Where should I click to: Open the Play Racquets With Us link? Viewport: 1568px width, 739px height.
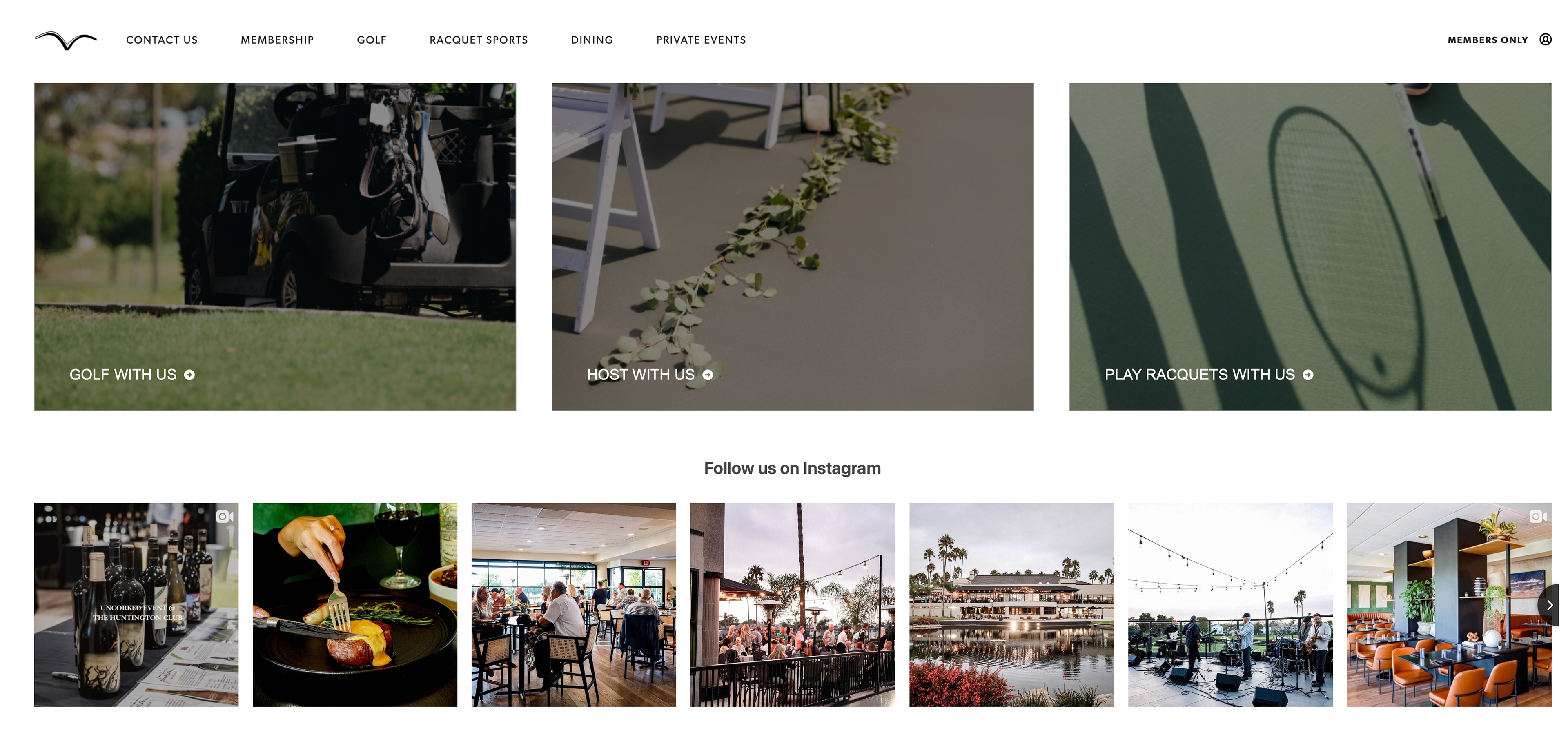1199,375
